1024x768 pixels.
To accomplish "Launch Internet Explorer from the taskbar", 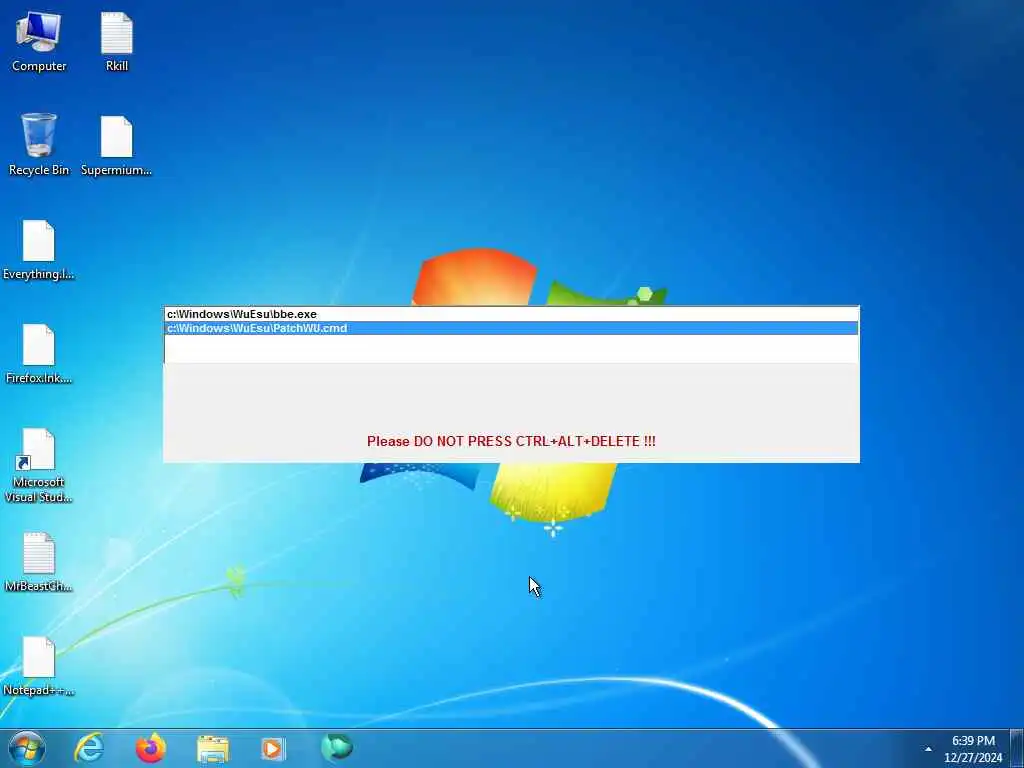I will tap(89, 748).
